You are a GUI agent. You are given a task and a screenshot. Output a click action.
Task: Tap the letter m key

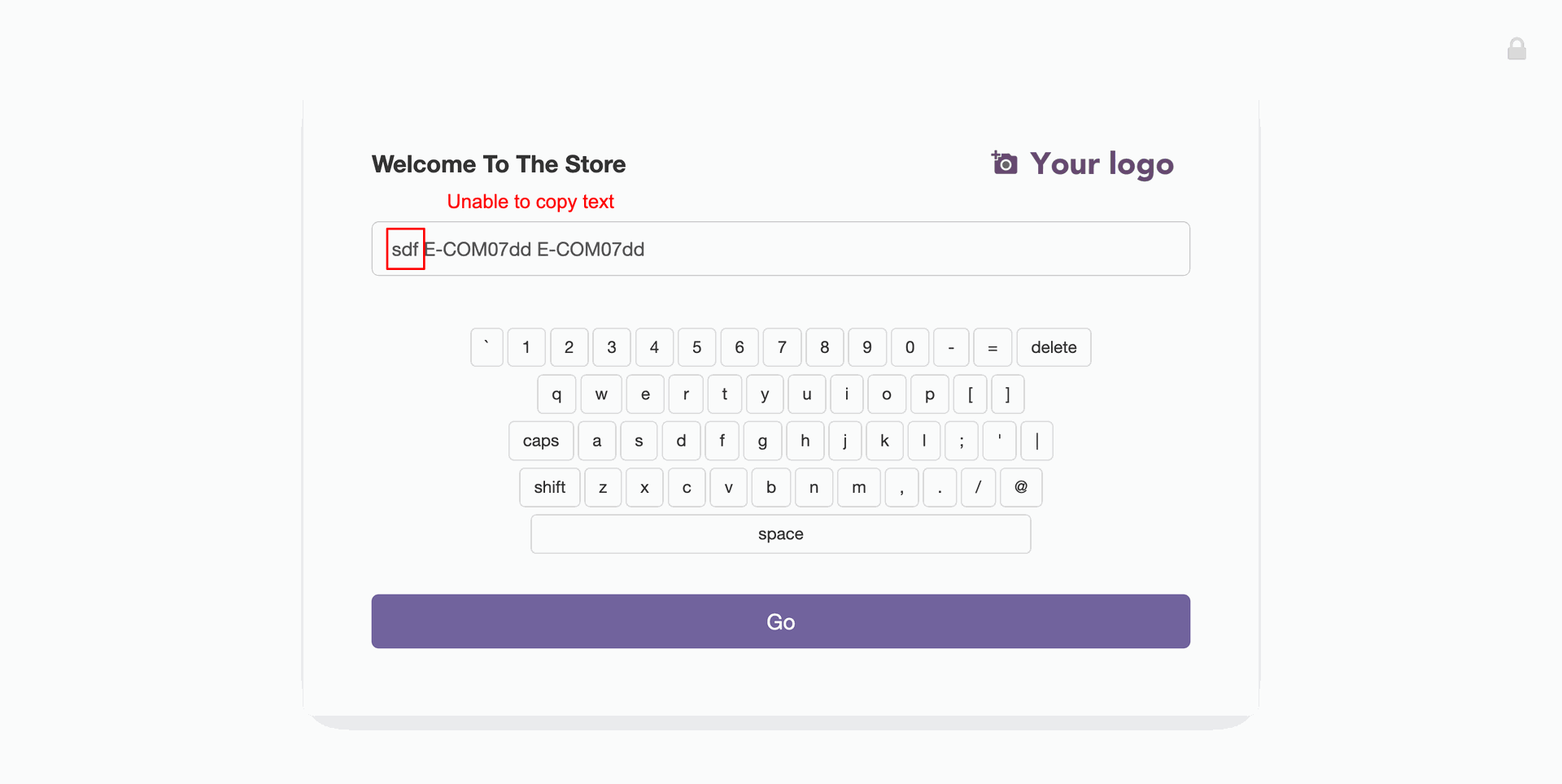pos(859,487)
